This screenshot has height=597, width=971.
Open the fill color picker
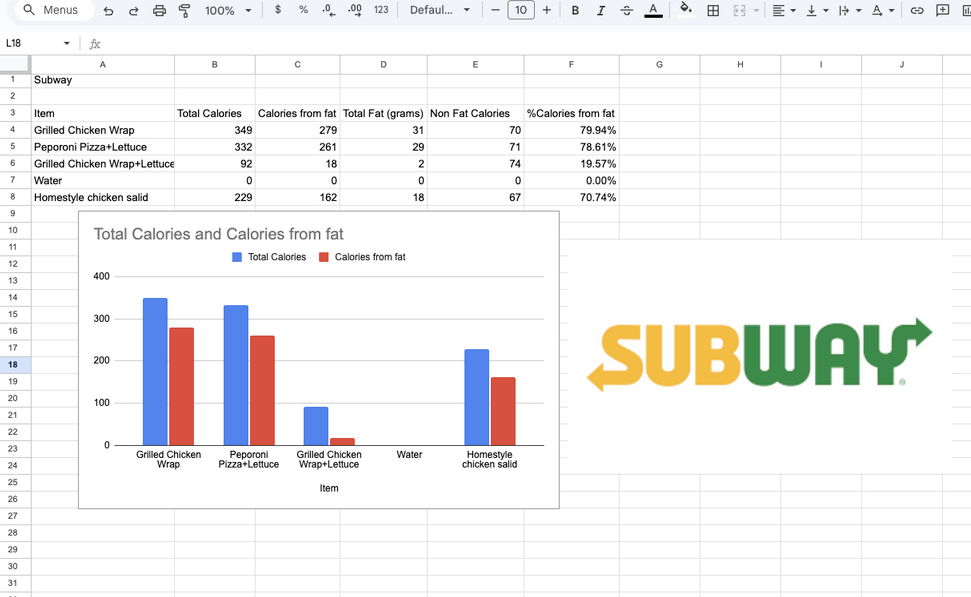click(x=685, y=10)
